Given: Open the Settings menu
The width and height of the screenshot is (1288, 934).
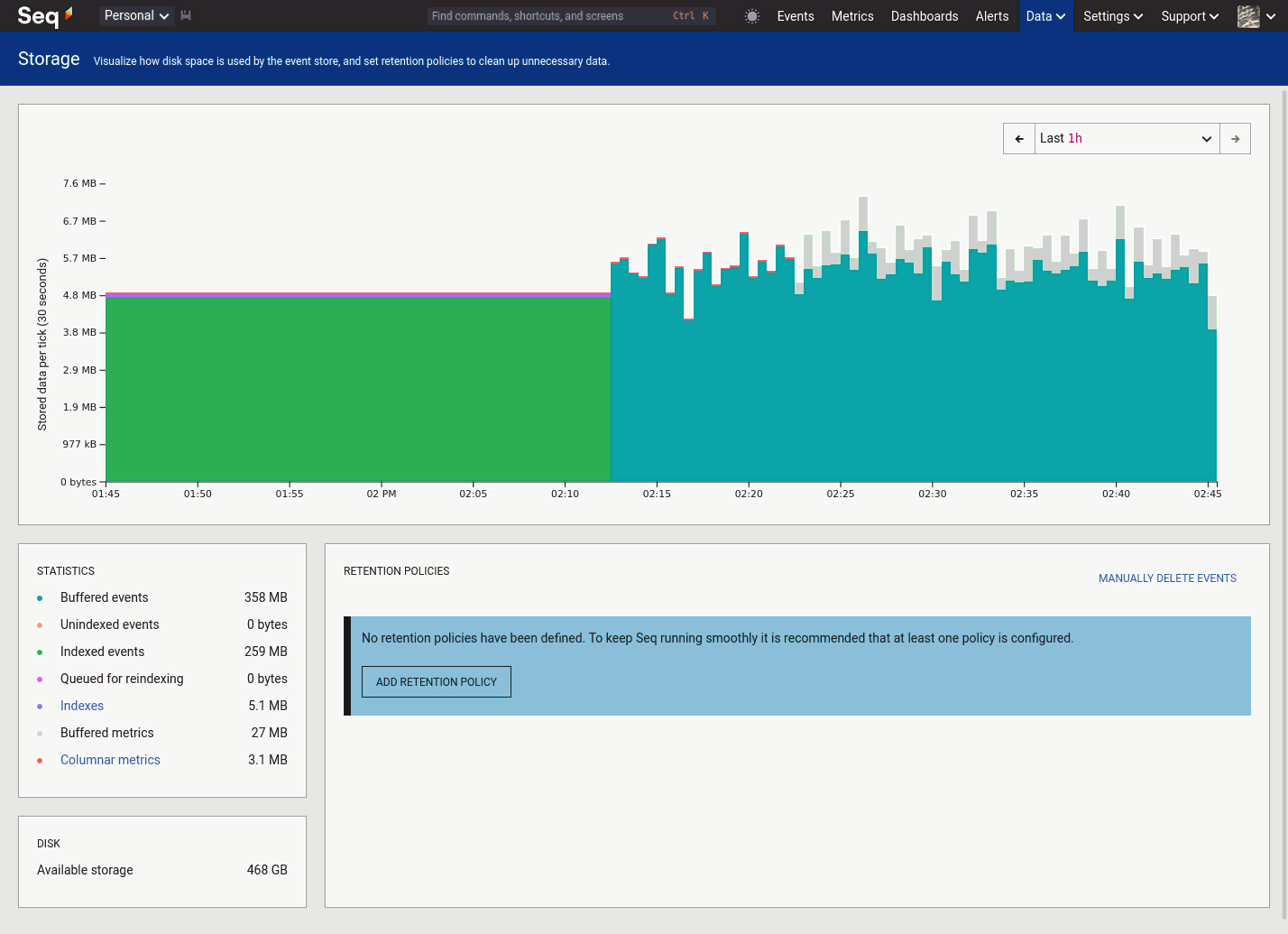Looking at the screenshot, I should [x=1113, y=16].
